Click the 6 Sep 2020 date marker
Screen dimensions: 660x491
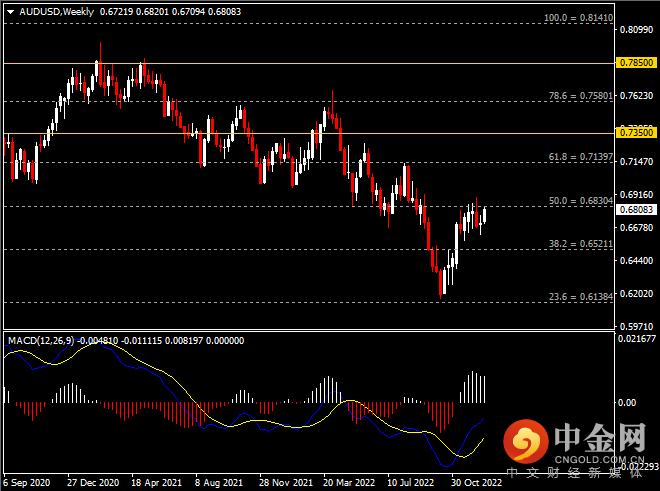point(28,481)
